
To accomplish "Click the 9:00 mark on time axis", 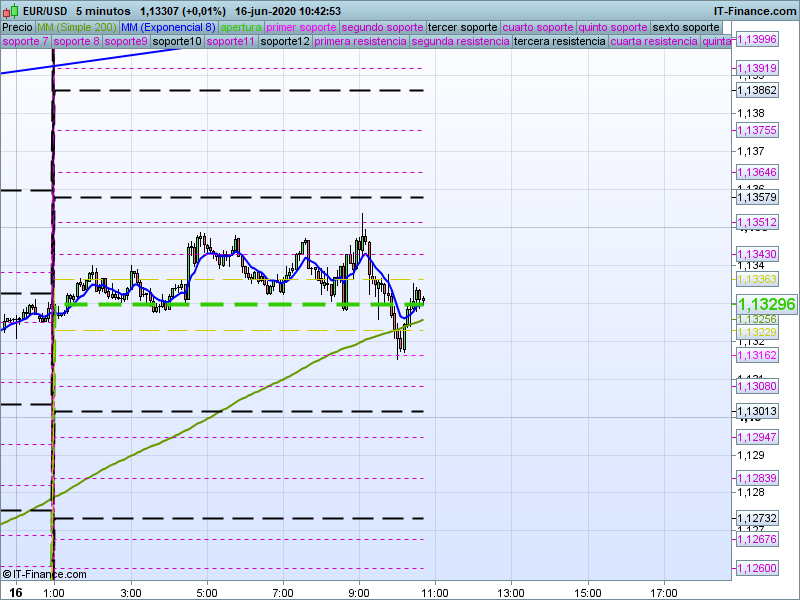I will [359, 592].
